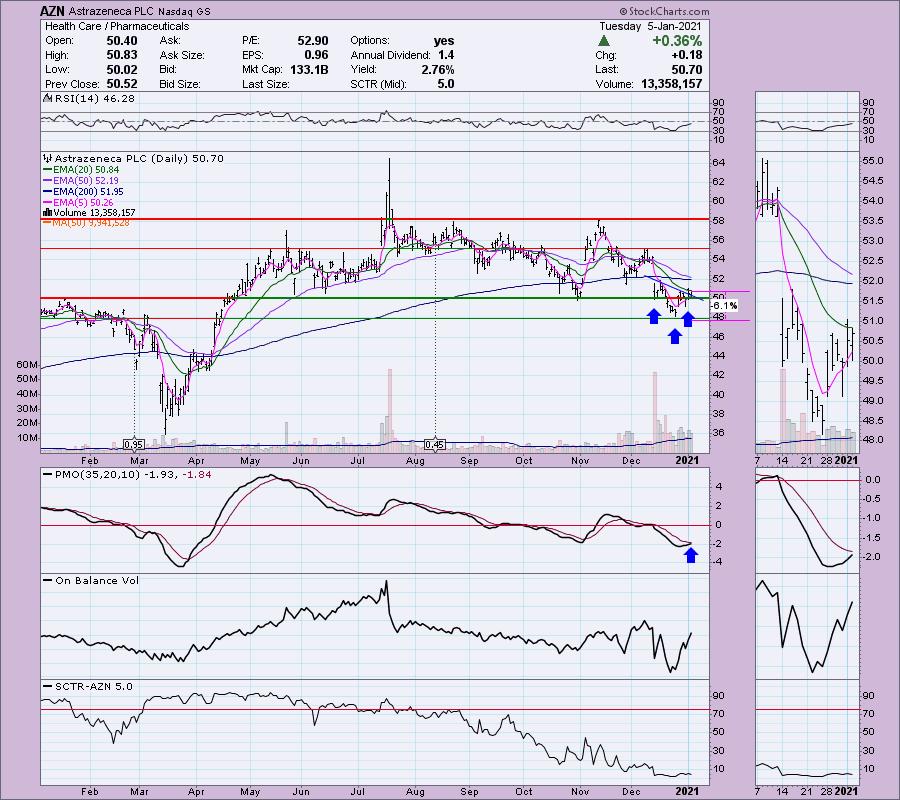Image resolution: width=900 pixels, height=800 pixels.
Task: Click the Bid Size: label
Action: click(x=180, y=84)
